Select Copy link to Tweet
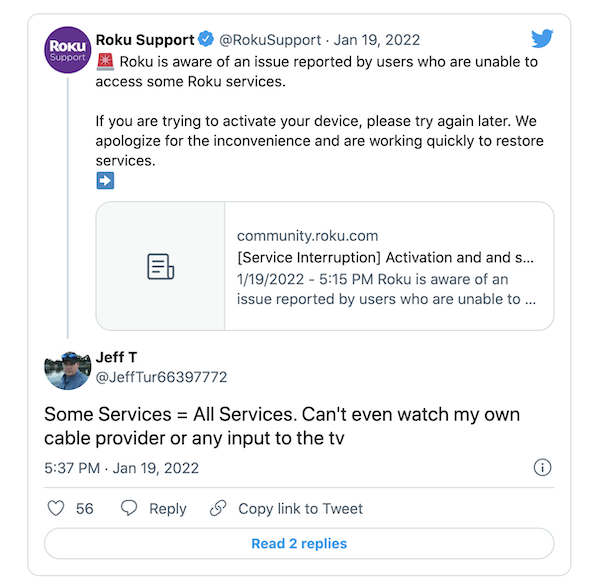 pyautogui.click(x=300, y=509)
